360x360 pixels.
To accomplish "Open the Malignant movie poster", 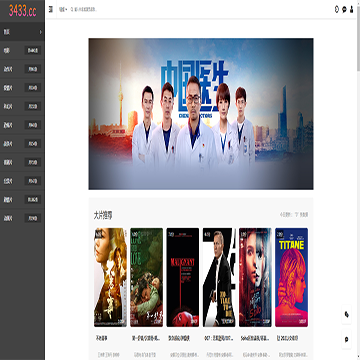I will (x=183, y=277).
